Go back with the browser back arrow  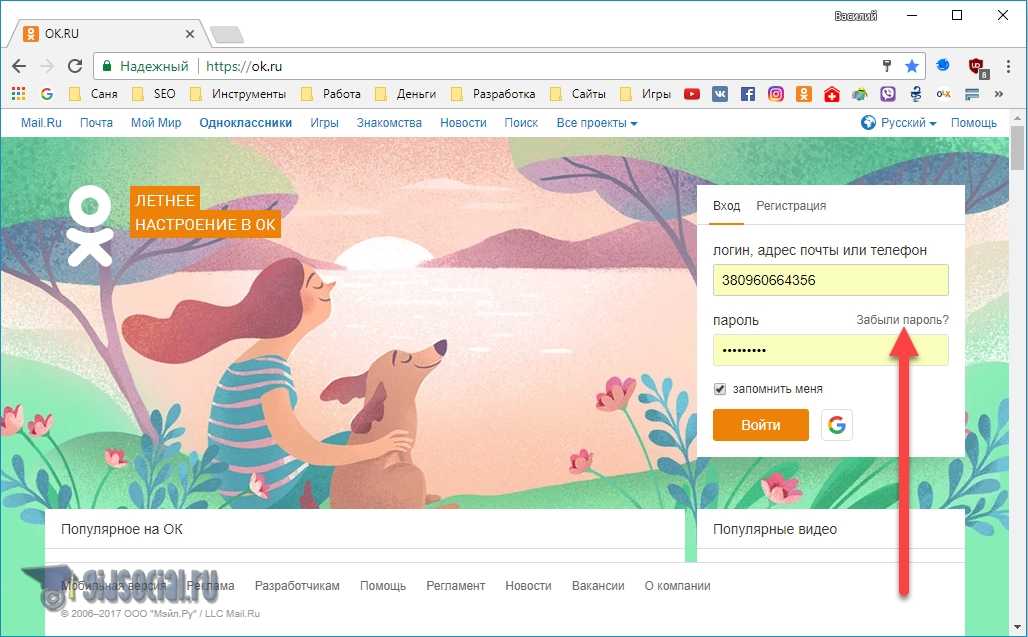pos(19,66)
